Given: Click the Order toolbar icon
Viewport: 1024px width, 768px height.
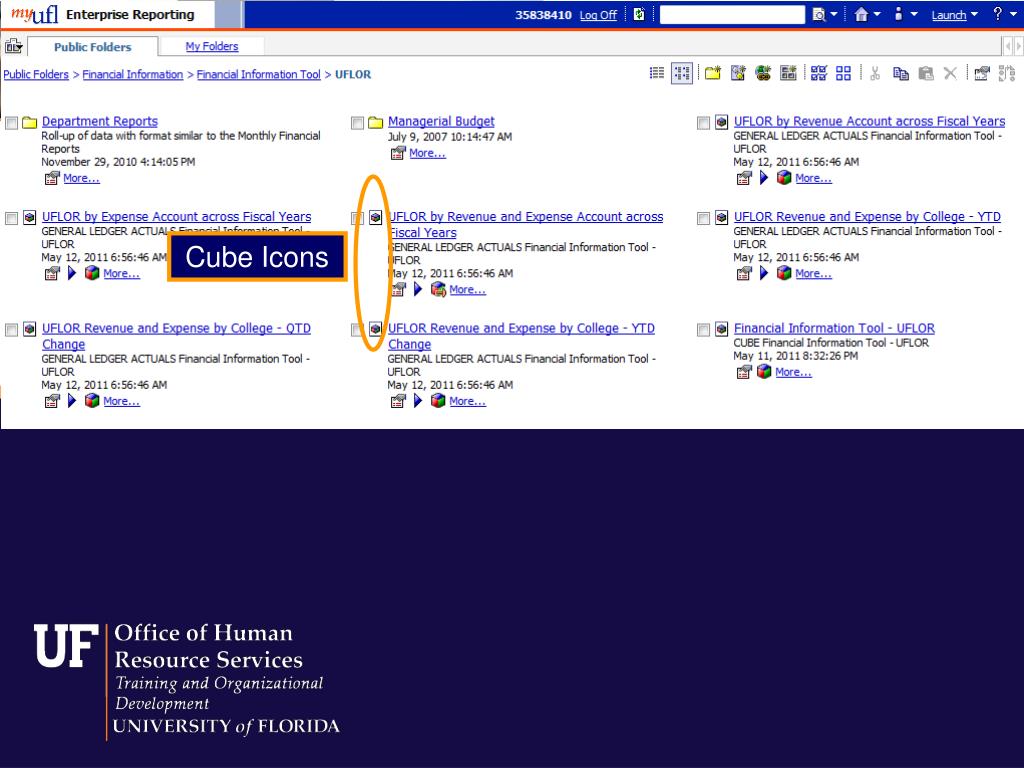Looking at the screenshot, I should [x=1007, y=73].
